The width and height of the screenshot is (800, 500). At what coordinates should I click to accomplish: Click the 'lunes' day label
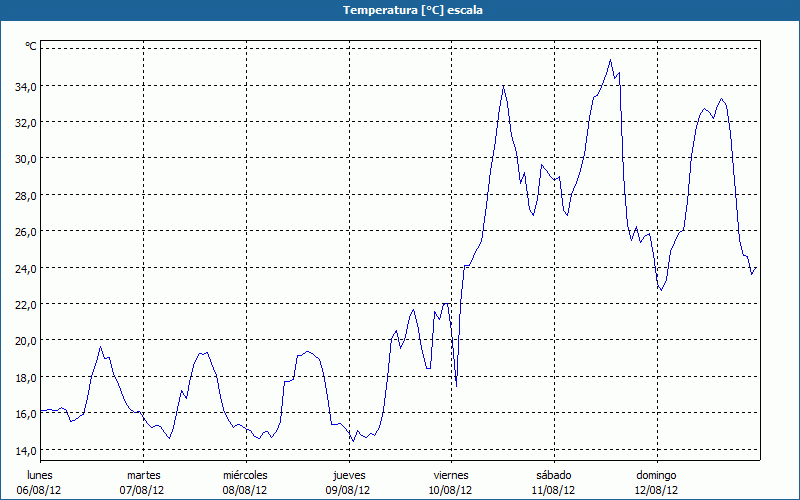pos(40,475)
